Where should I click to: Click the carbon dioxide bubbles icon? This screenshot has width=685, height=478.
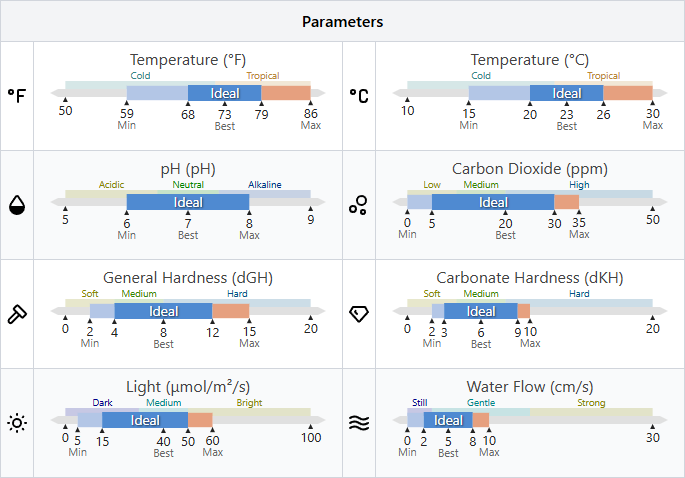click(358, 205)
